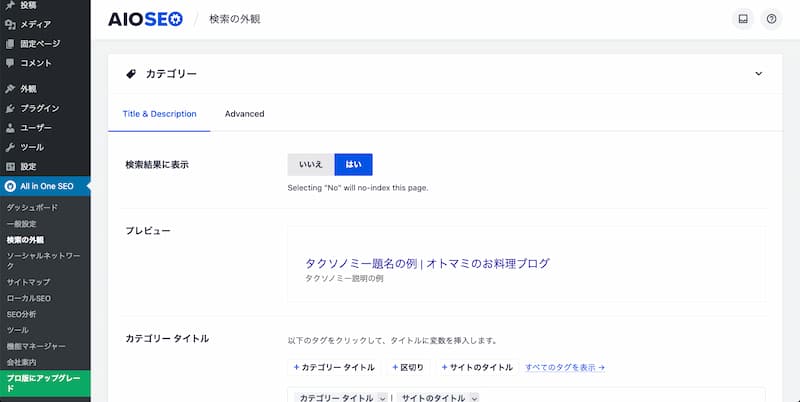Screen dimensions: 800x402
Task: Insert the + サイトのタイトル tag
Action: click(477, 367)
